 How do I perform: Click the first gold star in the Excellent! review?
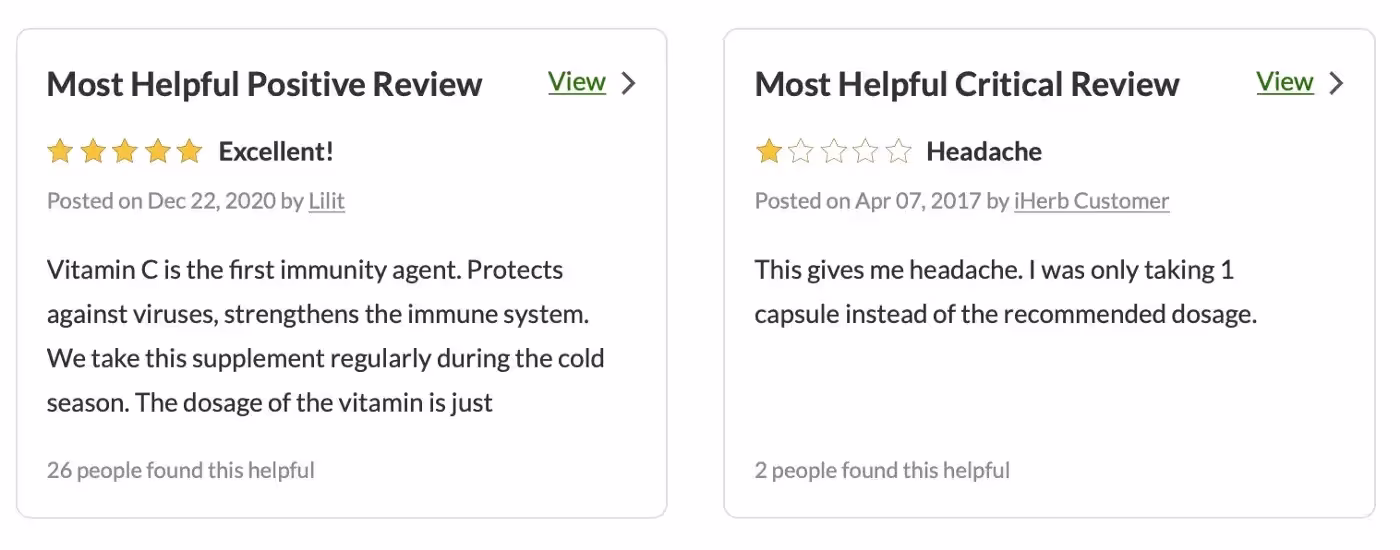[60, 152]
